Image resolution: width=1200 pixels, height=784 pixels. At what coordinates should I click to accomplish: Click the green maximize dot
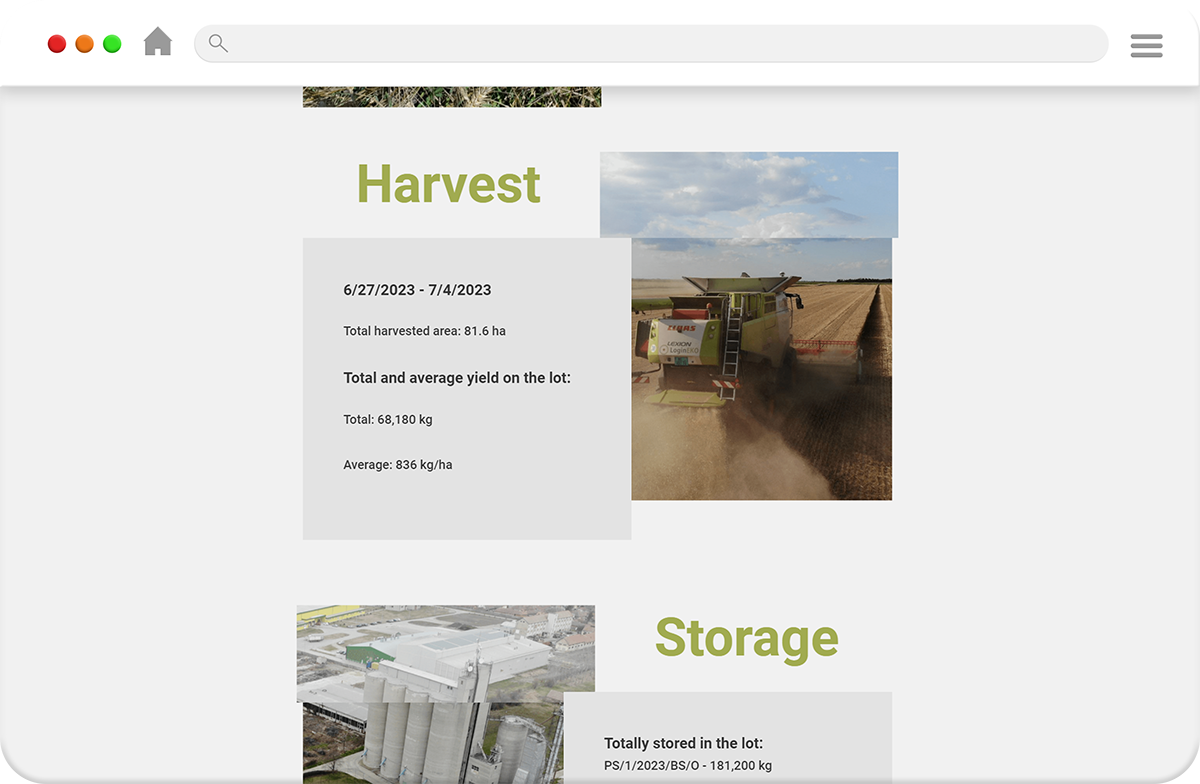pyautogui.click(x=112, y=44)
